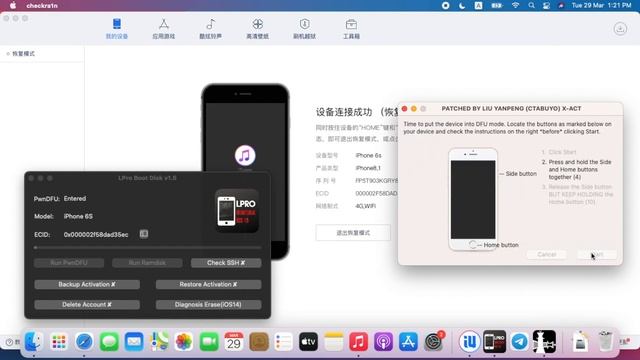Open Notes from the Dock
The image size is (640, 360).
333,342
